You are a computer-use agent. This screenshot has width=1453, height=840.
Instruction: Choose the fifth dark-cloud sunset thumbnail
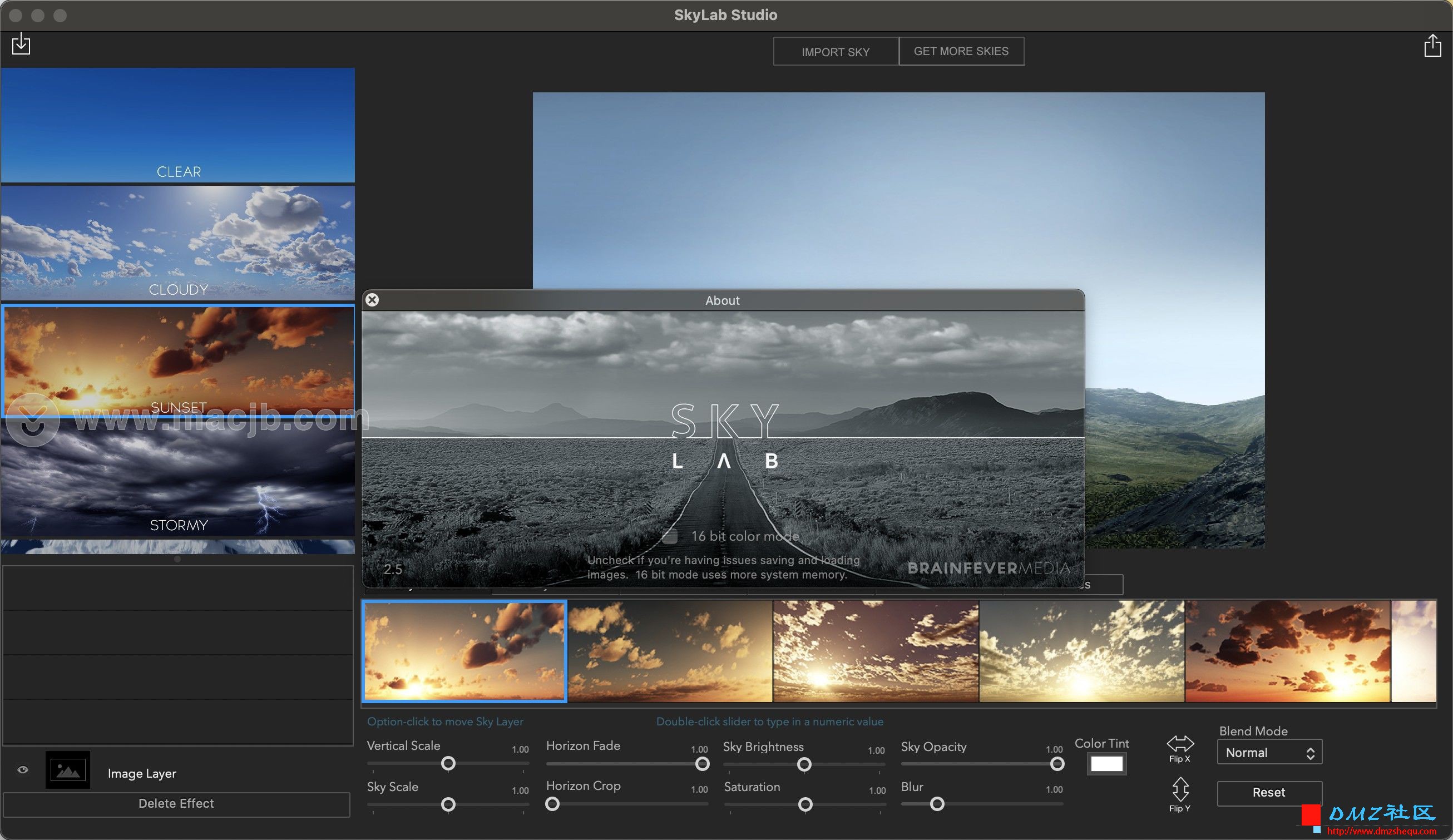(x=1288, y=651)
